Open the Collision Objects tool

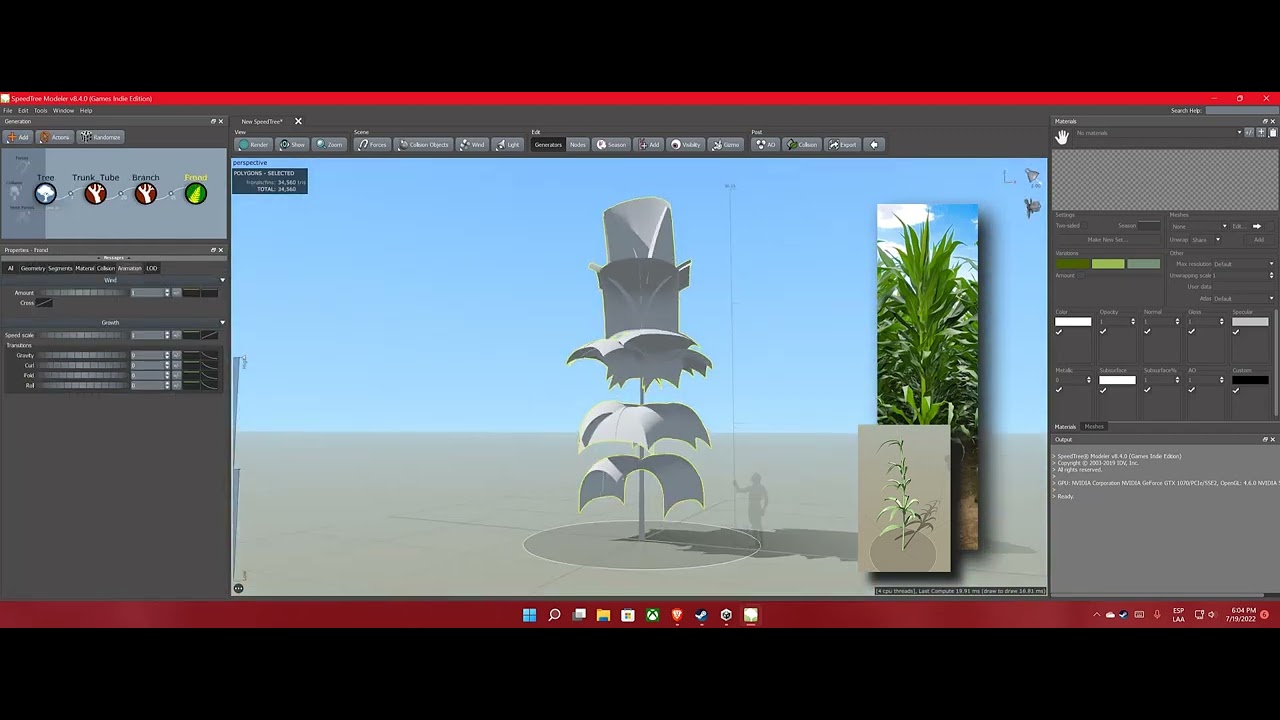(424, 145)
